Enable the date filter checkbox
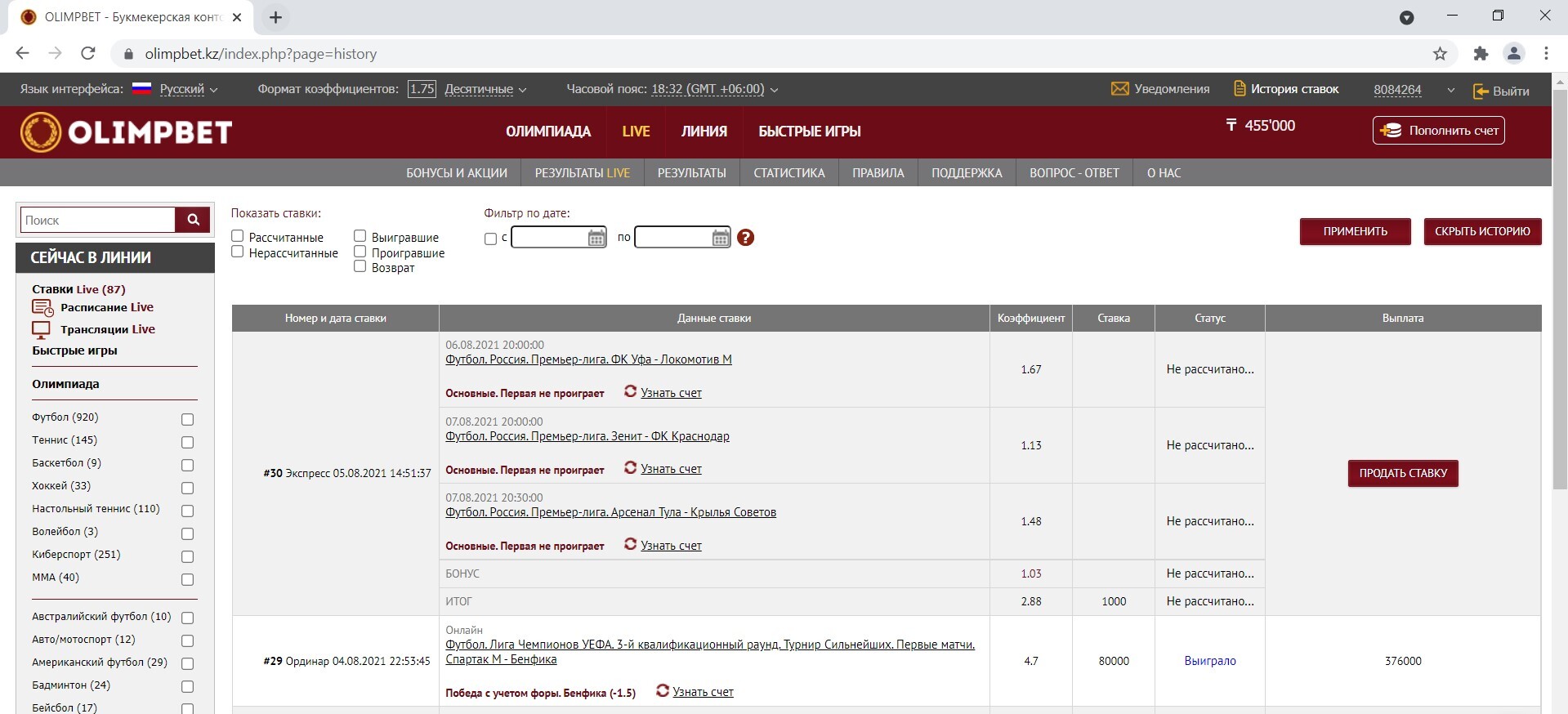 (x=490, y=239)
